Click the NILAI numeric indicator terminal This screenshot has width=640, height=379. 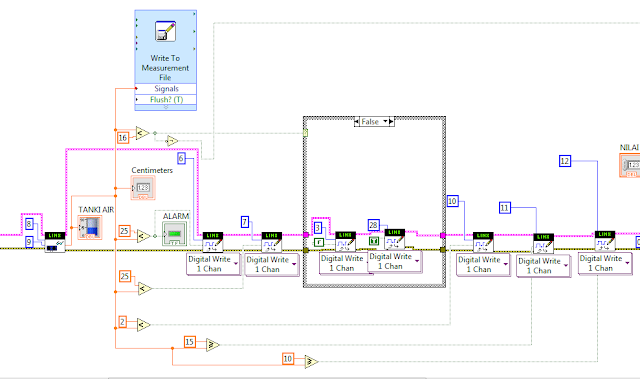[630, 165]
